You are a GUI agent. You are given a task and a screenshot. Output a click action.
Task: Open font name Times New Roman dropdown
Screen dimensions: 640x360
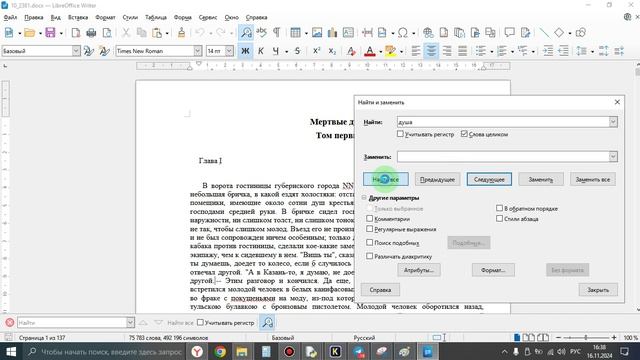(198, 51)
